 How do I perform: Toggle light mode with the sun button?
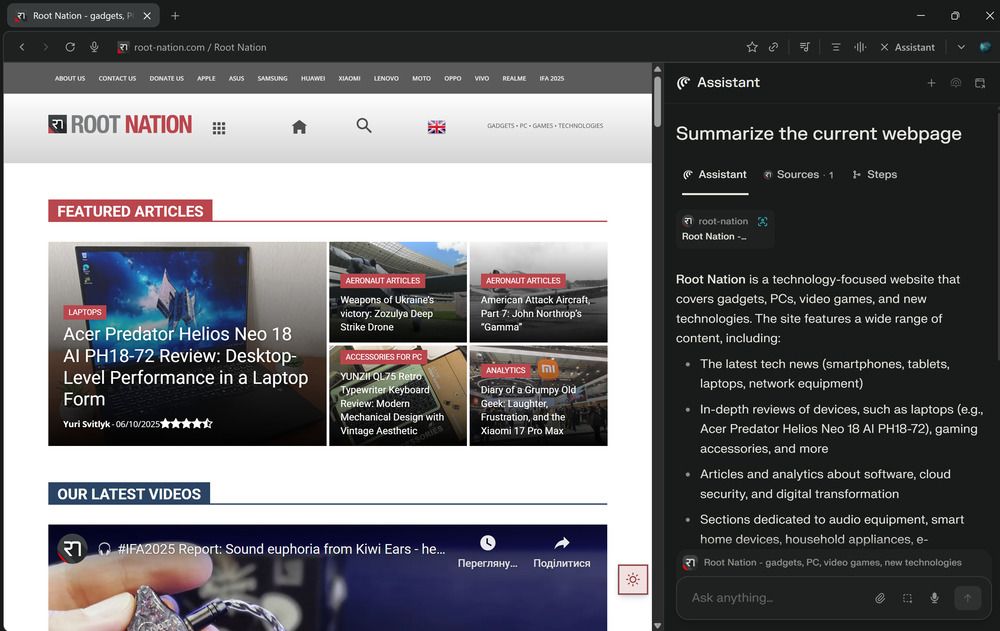pyautogui.click(x=633, y=579)
